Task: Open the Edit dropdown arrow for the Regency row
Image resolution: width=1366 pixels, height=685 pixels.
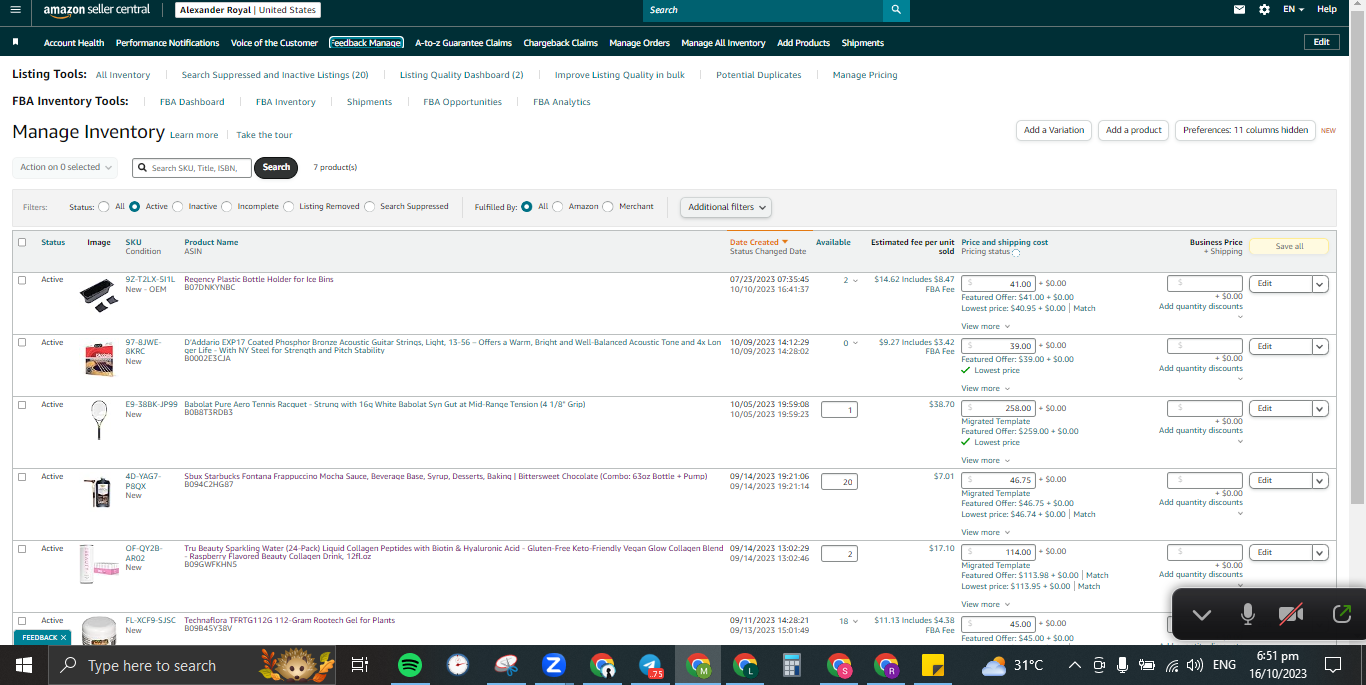Action: coord(1320,284)
